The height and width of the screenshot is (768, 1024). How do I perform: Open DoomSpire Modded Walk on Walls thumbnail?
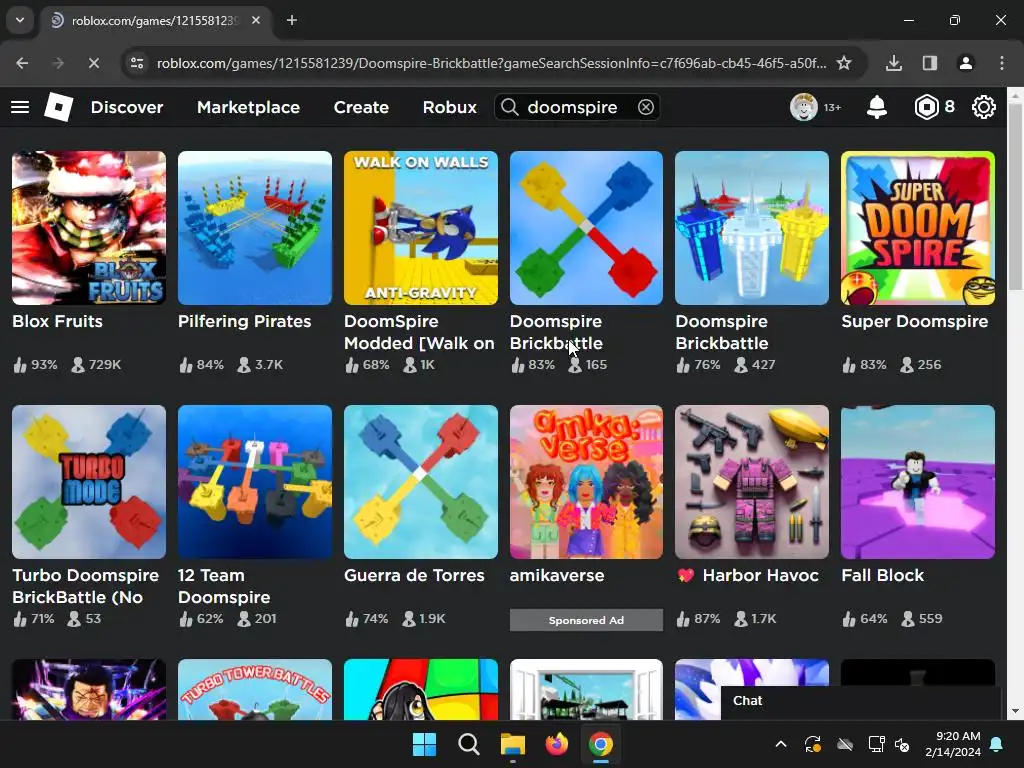421,228
